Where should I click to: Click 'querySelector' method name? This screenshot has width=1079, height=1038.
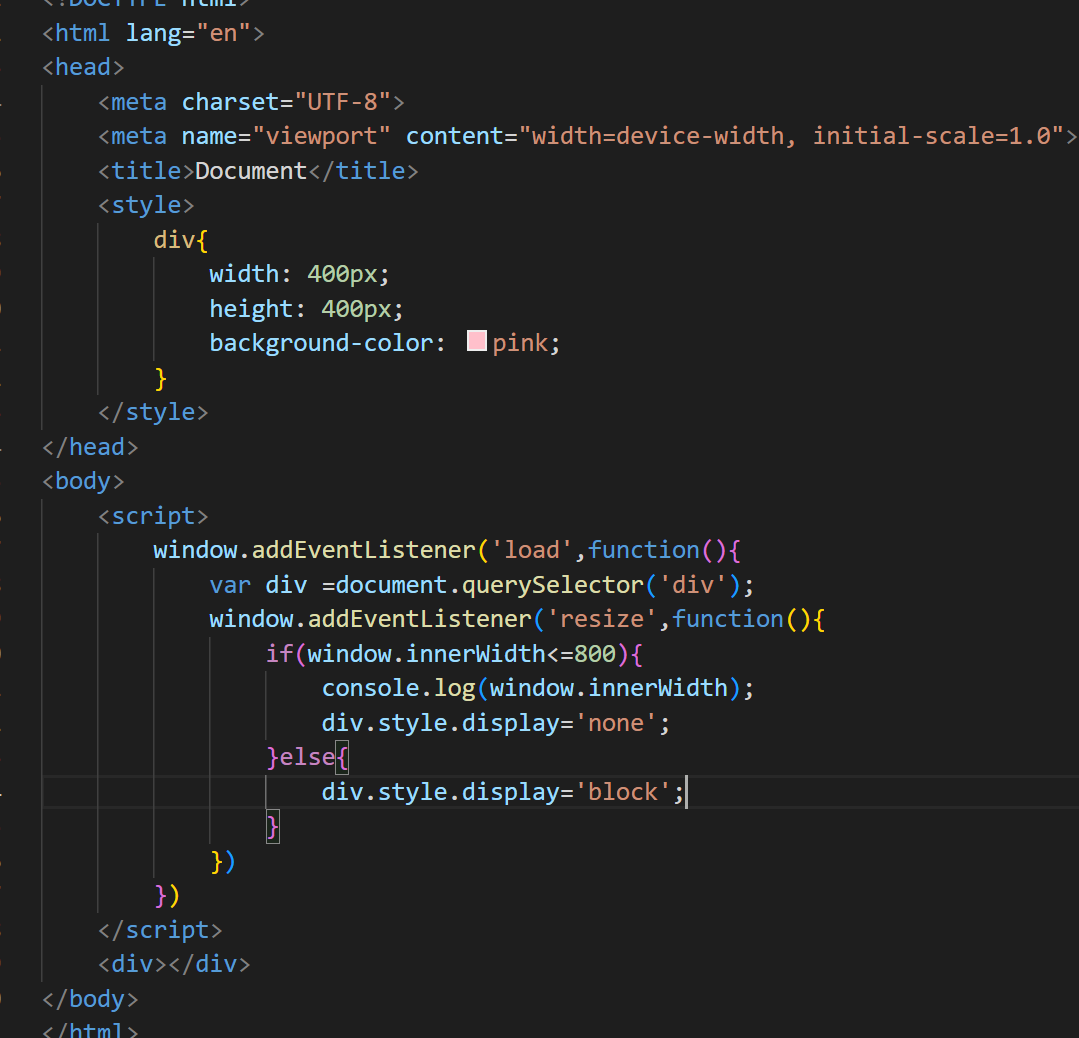click(x=553, y=585)
